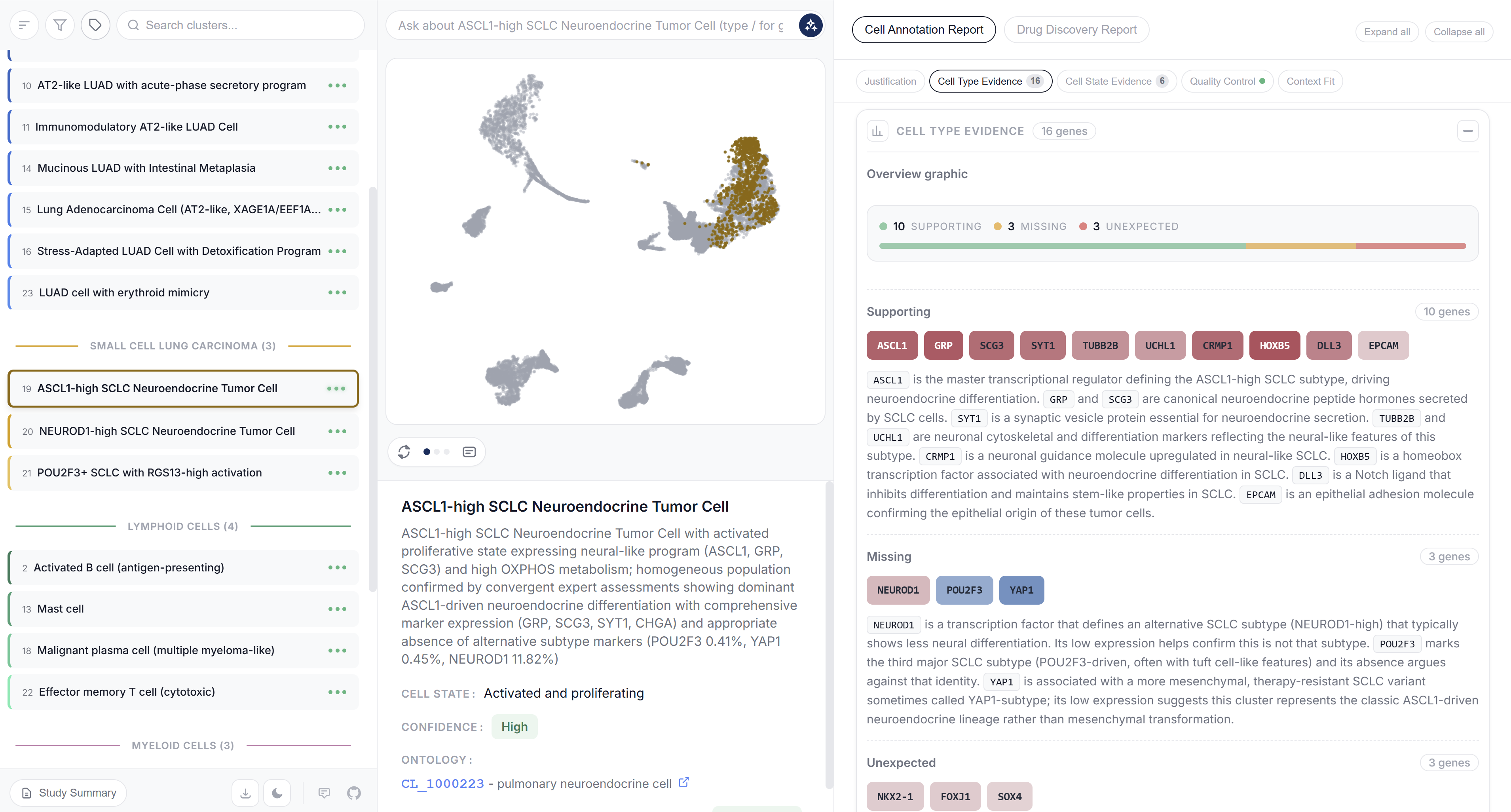Click the Expand all button
The height and width of the screenshot is (812, 1511).
tap(1387, 32)
